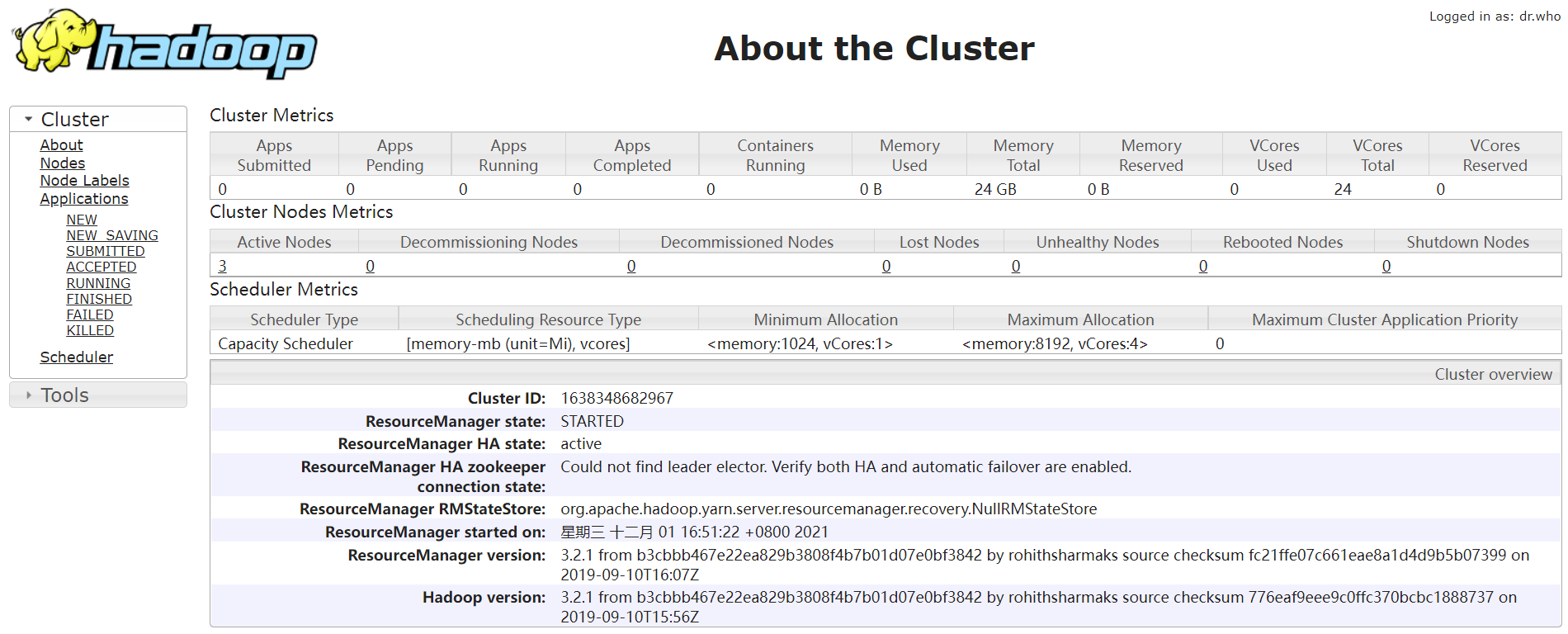Click the Lost Nodes count link
The image size is (1568, 634).
coord(886,266)
